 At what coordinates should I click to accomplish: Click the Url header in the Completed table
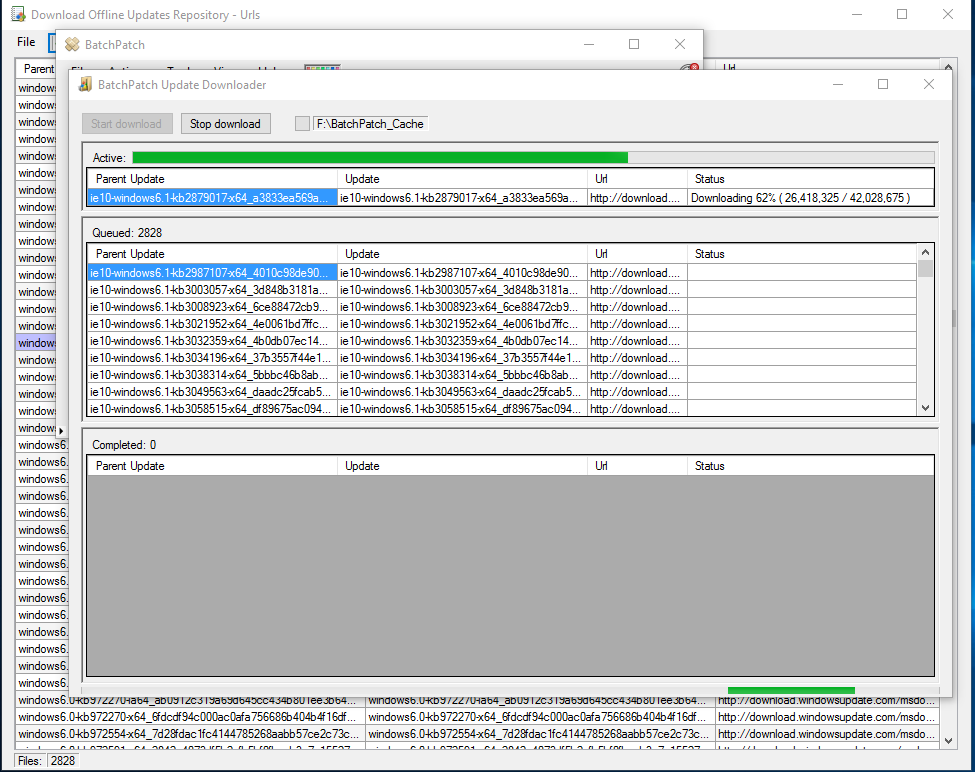click(x=637, y=466)
